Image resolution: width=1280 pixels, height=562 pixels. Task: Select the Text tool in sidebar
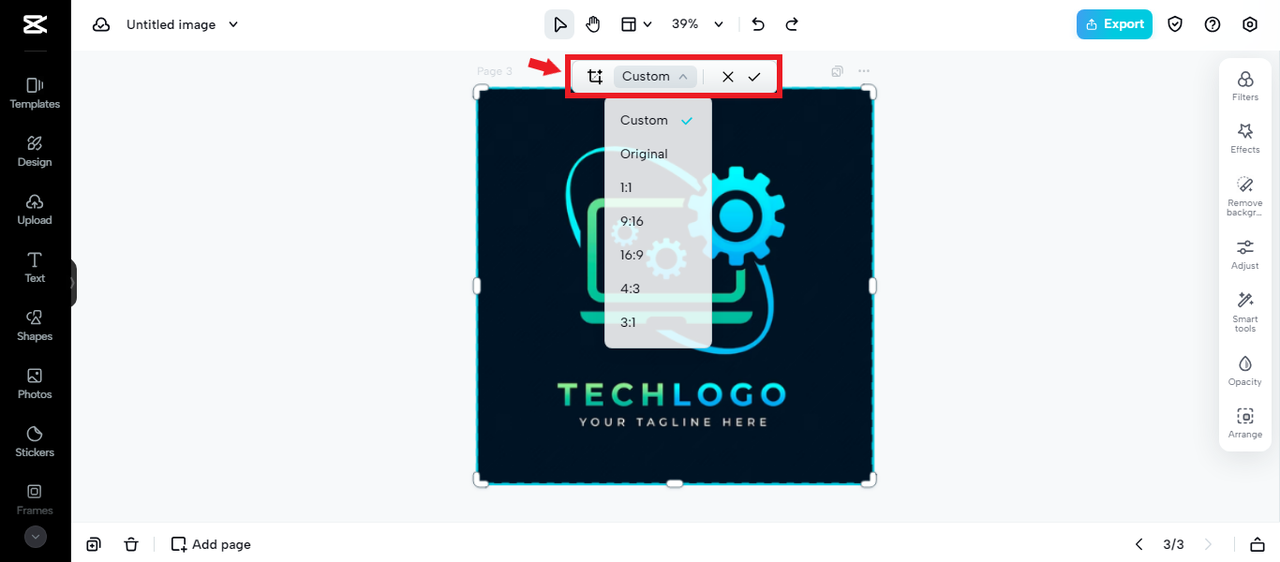coord(35,267)
